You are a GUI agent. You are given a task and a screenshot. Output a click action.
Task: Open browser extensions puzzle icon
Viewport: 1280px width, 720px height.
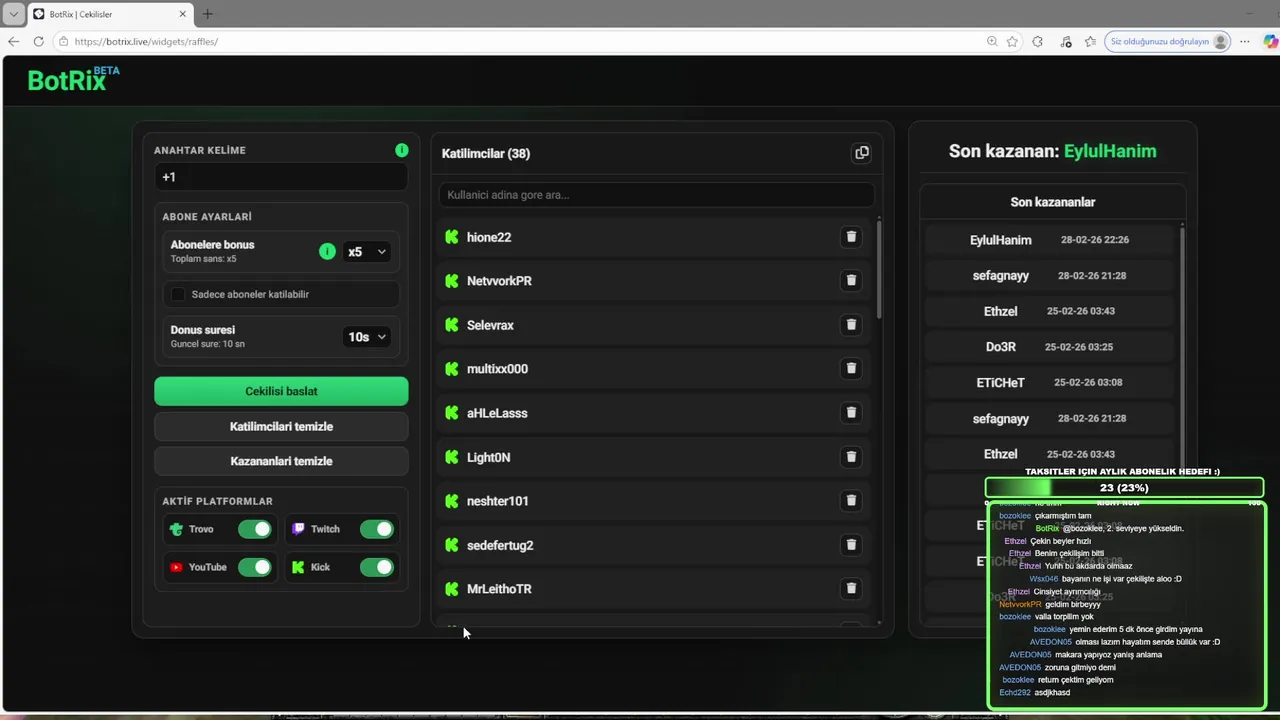click(x=1038, y=41)
